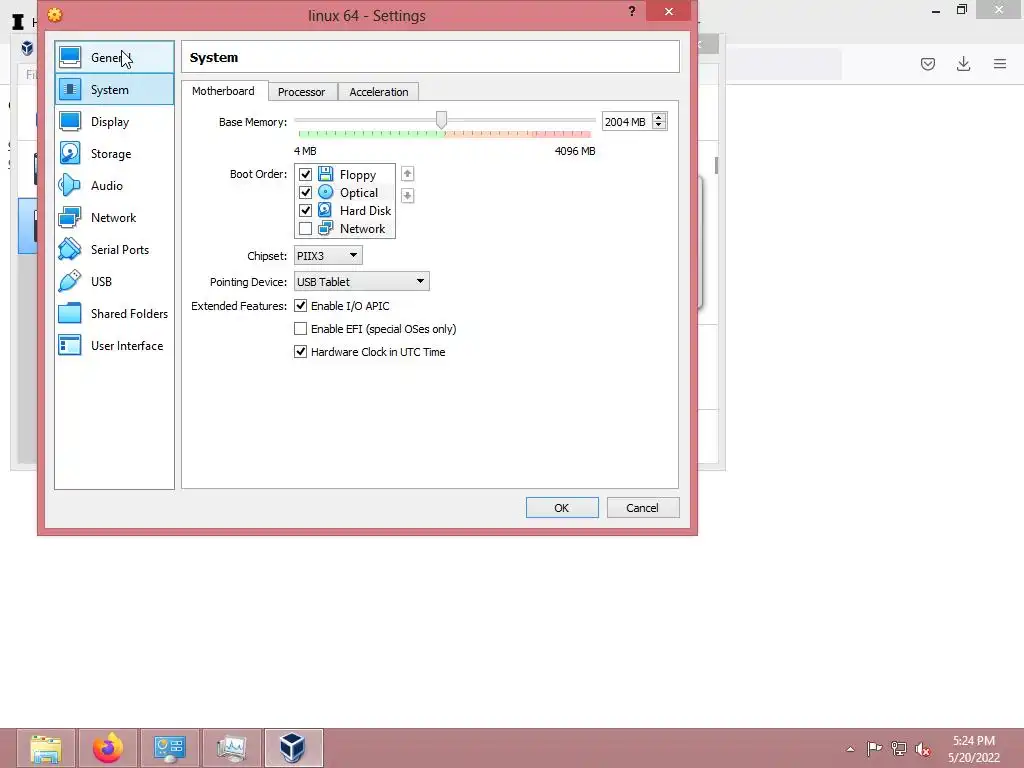Open Control Panel taskbar icon
This screenshot has height=768, width=1024.
(170, 748)
